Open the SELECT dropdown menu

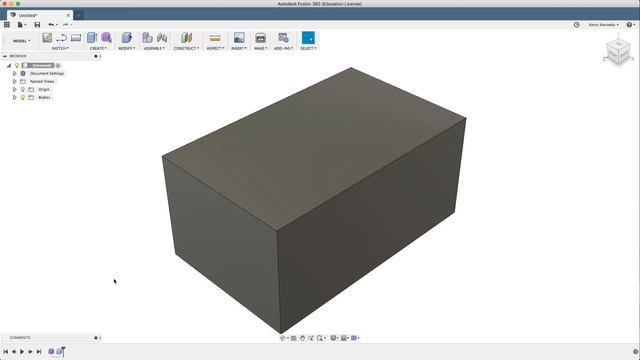[308, 48]
